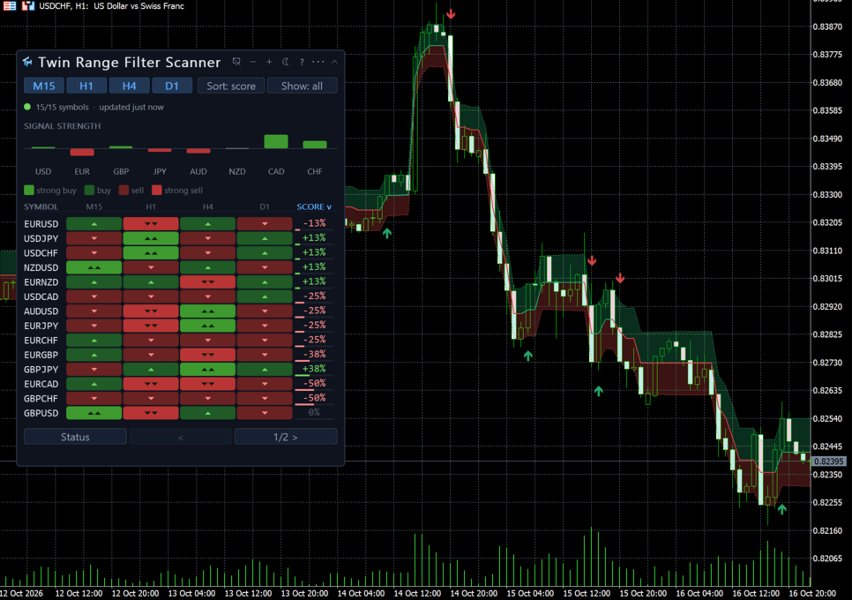Screen dimensions: 852x600
Task: Select the GBPUSD symbol row
Action: [177, 413]
